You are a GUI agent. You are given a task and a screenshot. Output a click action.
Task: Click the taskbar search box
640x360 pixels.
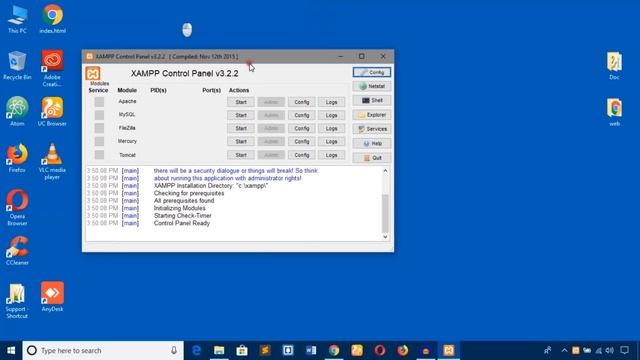(x=103, y=351)
